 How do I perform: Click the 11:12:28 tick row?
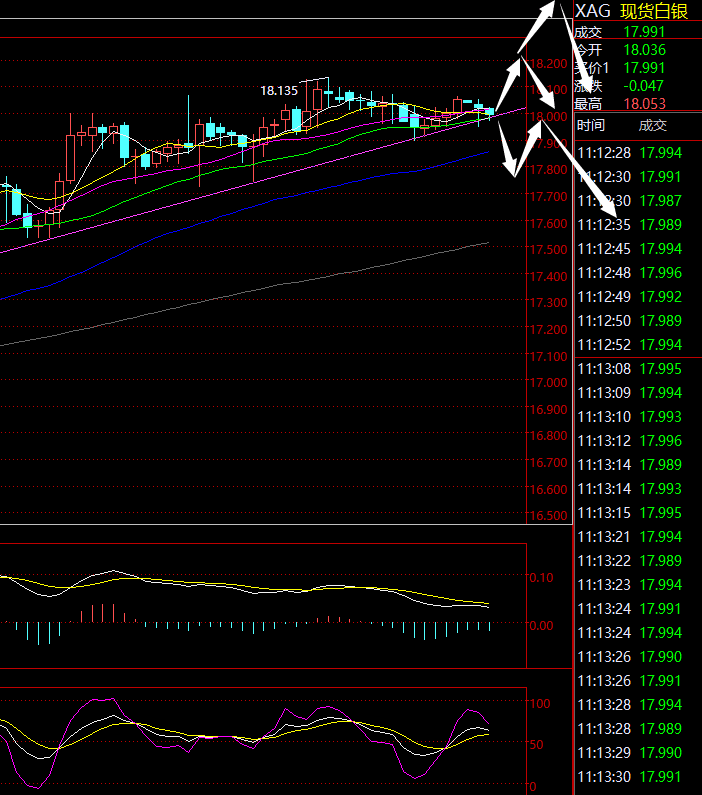(630, 153)
